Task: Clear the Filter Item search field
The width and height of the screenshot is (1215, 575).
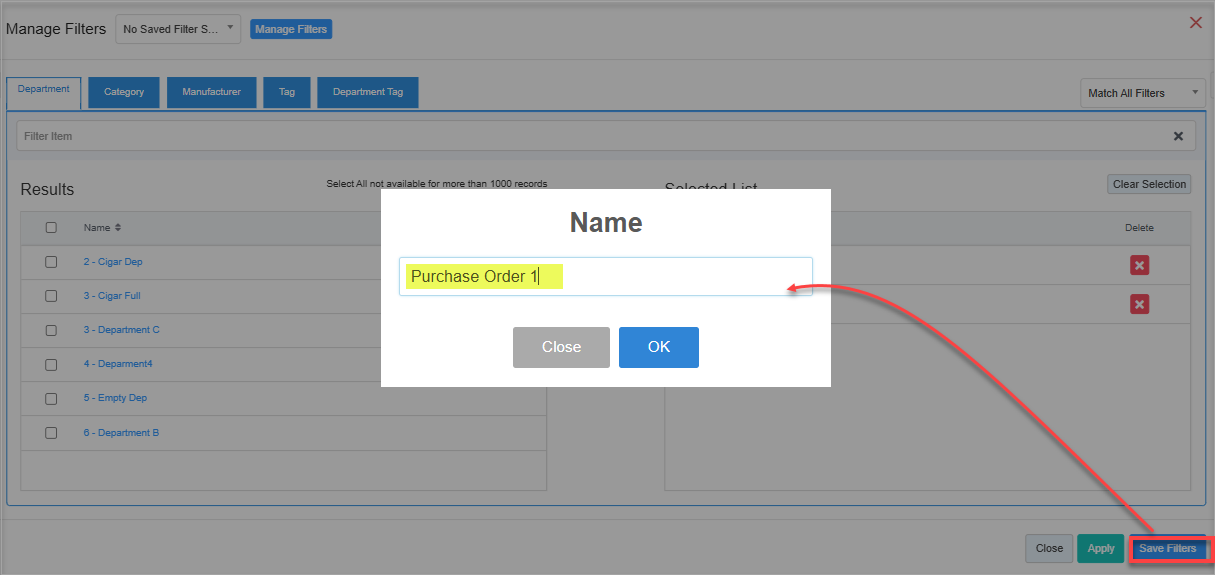Action: pyautogui.click(x=1177, y=136)
